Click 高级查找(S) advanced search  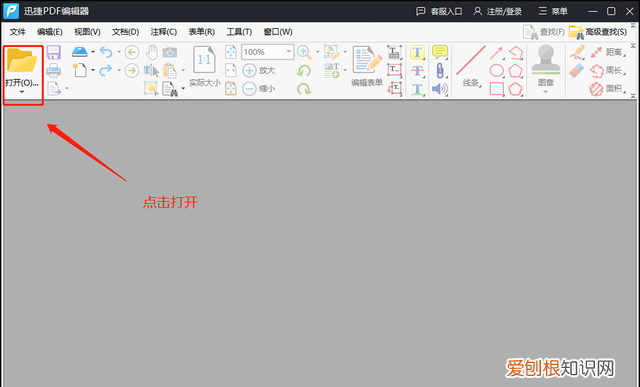pyautogui.click(x=598, y=32)
